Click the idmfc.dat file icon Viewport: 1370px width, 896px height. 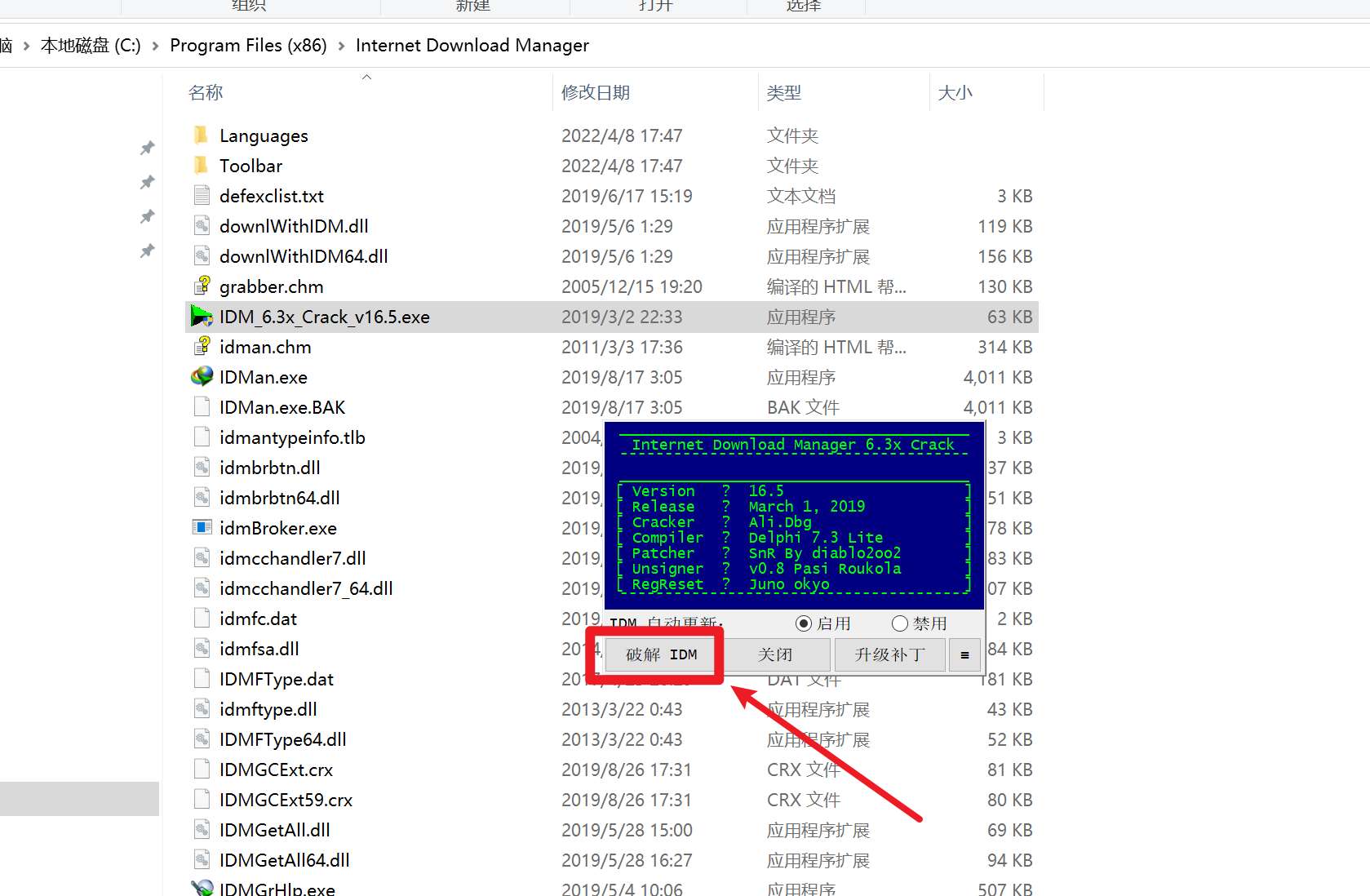point(202,619)
